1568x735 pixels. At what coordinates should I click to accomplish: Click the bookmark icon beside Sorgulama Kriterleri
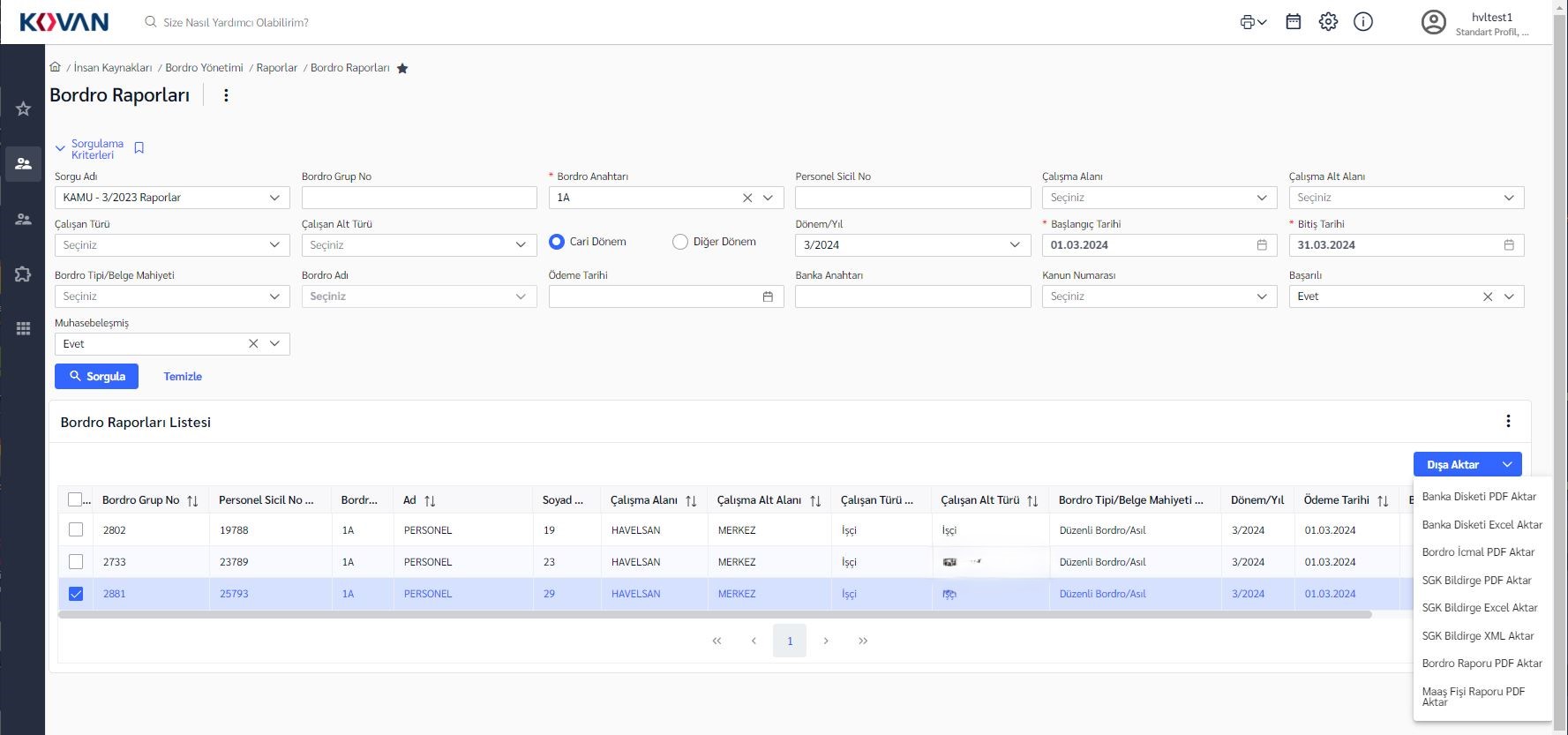pos(139,148)
